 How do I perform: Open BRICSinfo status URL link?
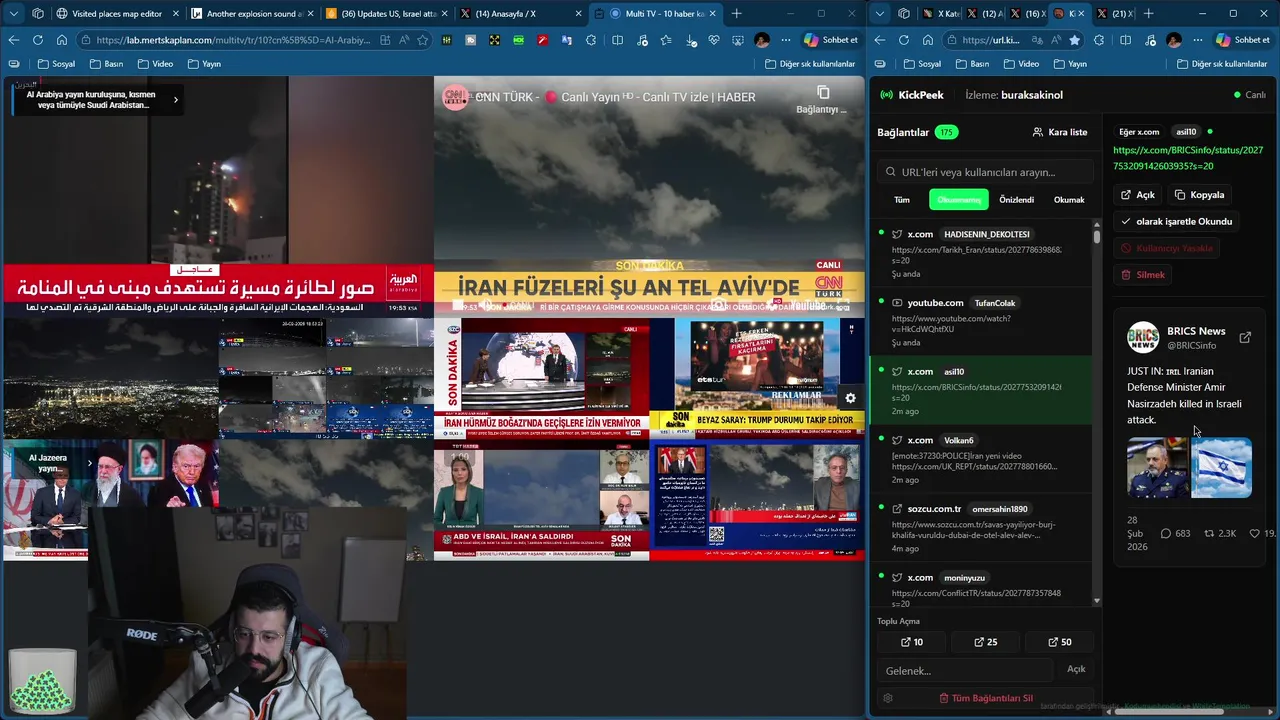1188,158
